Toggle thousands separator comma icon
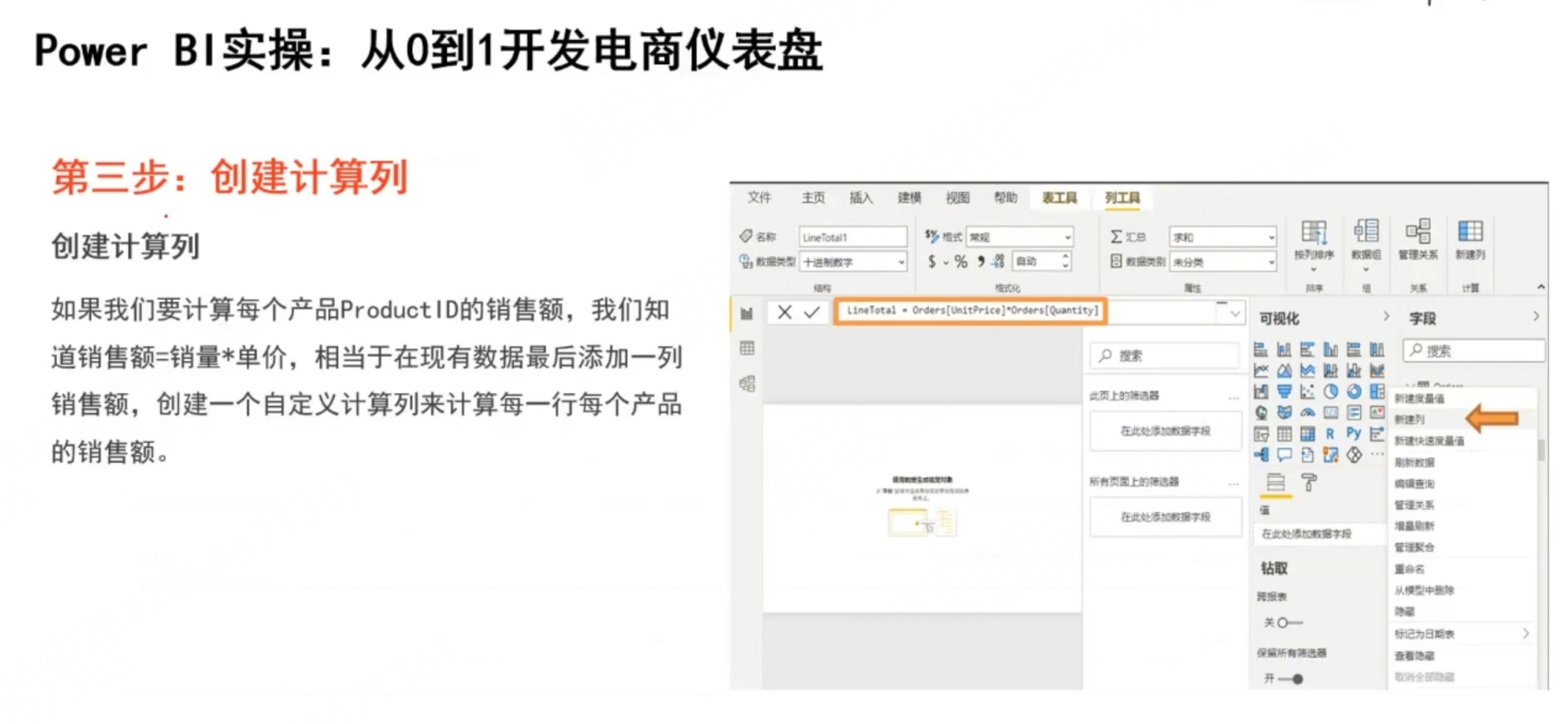Screen dimensions: 1568x724 coord(981,262)
